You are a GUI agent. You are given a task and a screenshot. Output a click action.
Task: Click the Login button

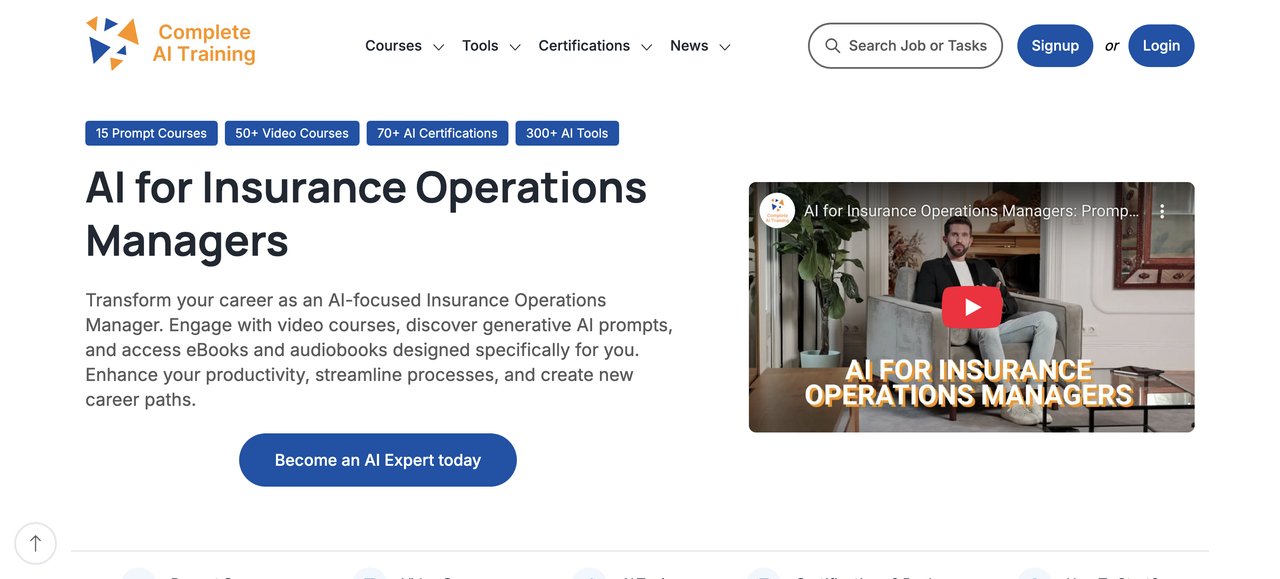(1161, 46)
